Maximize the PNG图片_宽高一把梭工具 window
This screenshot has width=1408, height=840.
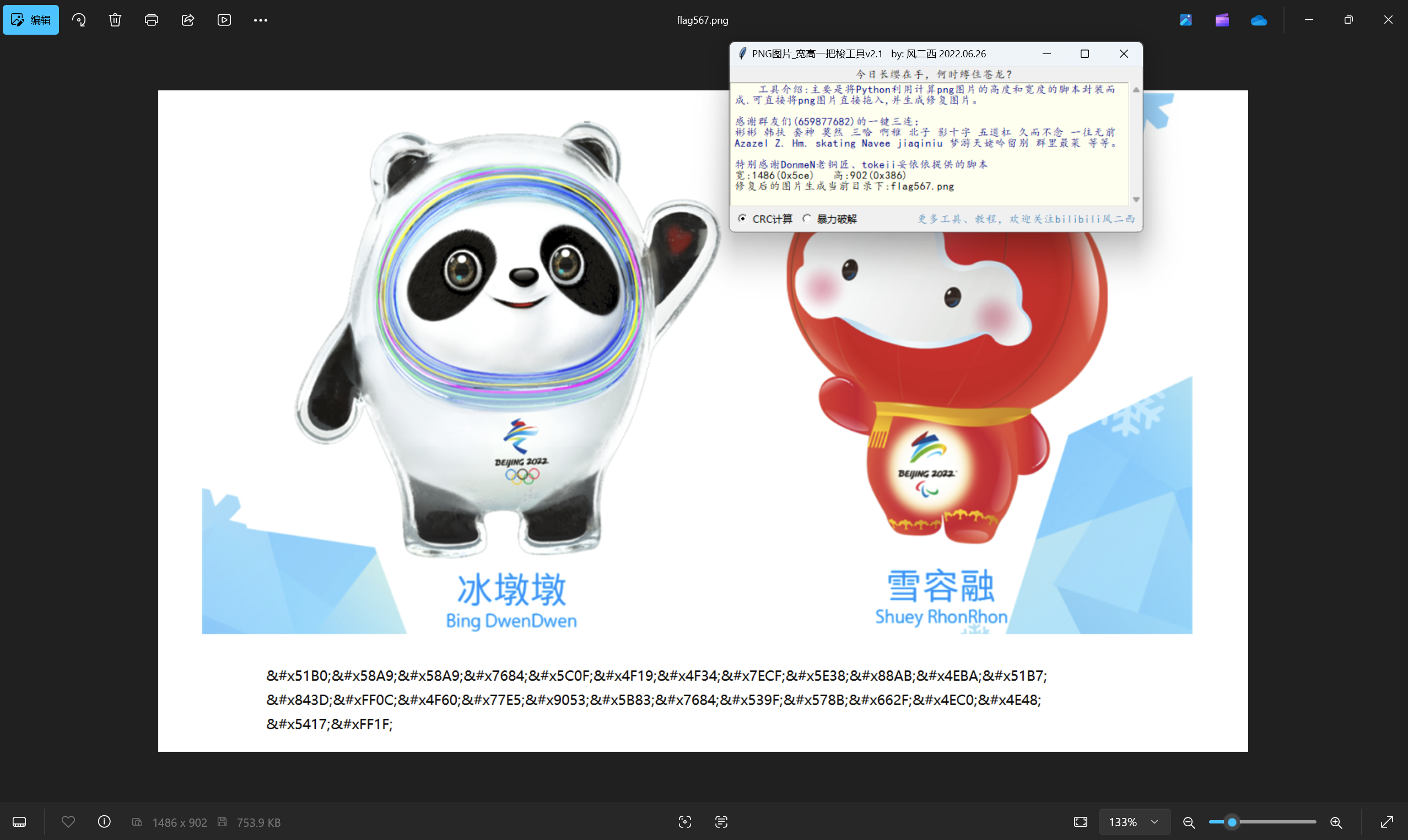(1085, 54)
